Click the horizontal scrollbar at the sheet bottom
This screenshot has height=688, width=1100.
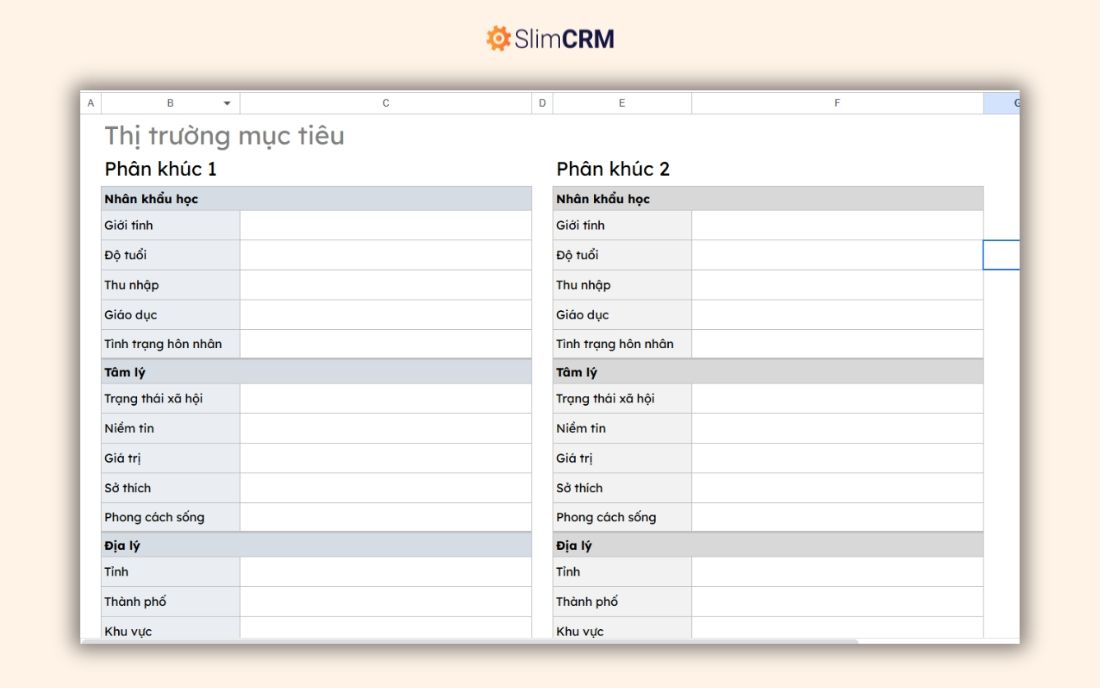[x=470, y=641]
